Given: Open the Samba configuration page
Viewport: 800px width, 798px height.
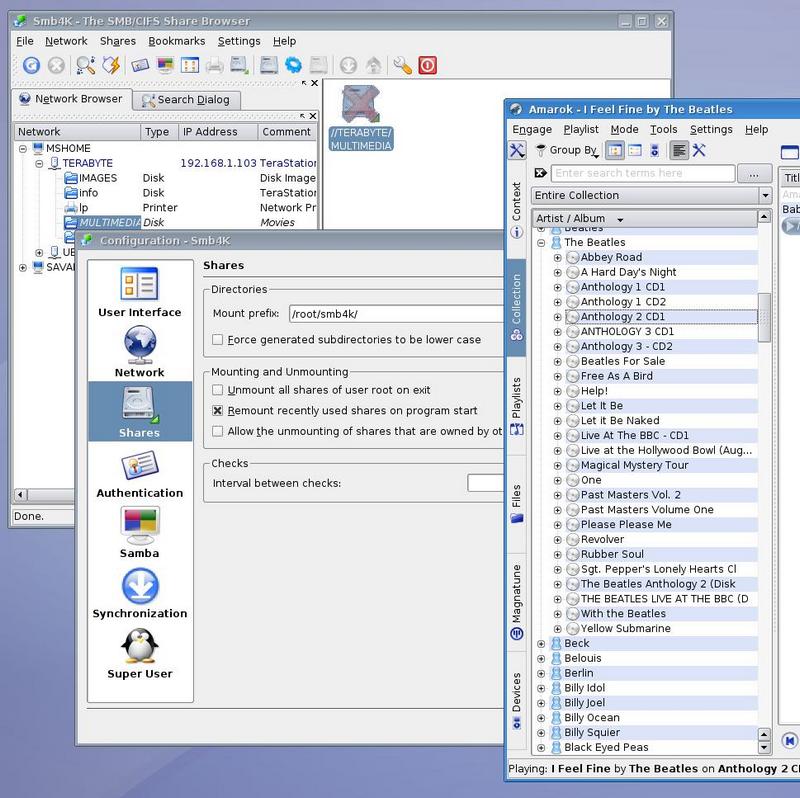Looking at the screenshot, I should [139, 533].
